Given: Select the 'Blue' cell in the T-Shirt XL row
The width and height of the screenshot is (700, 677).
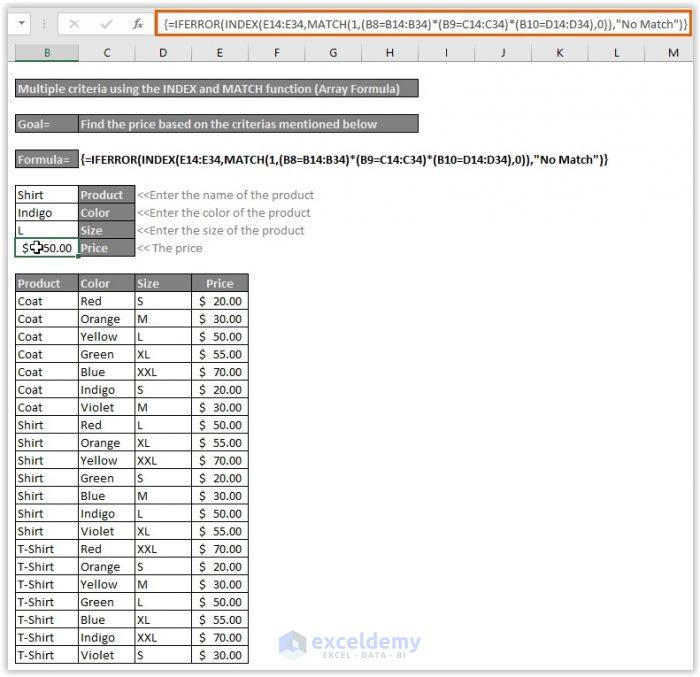Looking at the screenshot, I should tap(107, 619).
